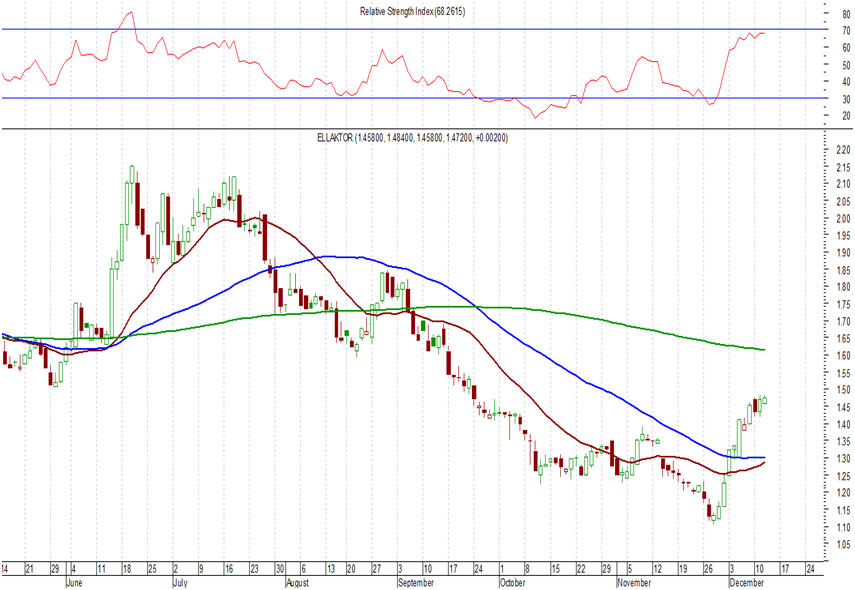The image size is (855, 590).
Task: Click the 1.15 price axis label
Action: [x=843, y=510]
